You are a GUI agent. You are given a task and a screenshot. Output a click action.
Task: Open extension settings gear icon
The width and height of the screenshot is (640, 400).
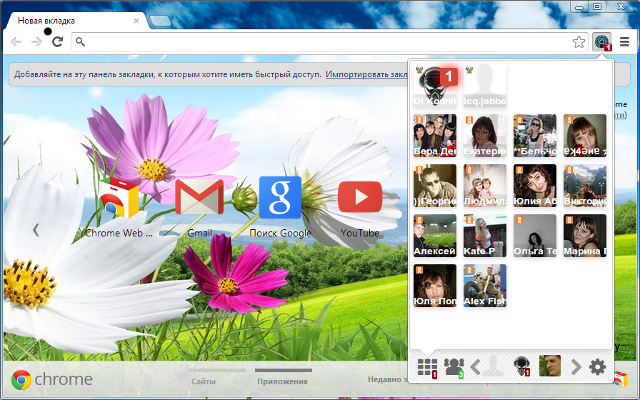[598, 367]
